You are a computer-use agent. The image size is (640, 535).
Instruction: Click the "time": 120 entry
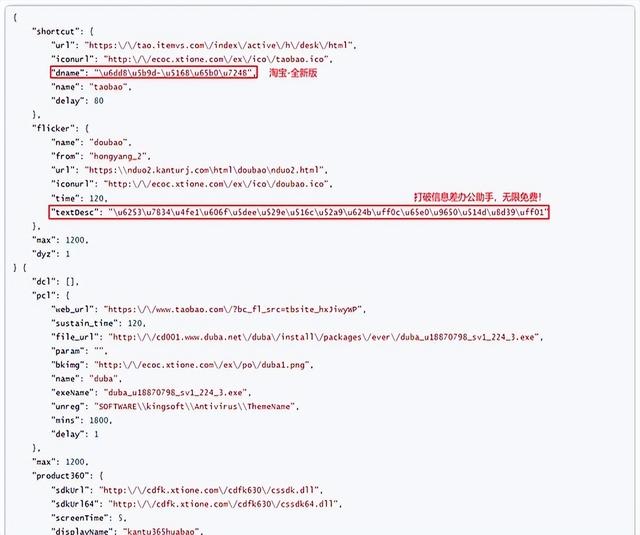tap(80, 198)
